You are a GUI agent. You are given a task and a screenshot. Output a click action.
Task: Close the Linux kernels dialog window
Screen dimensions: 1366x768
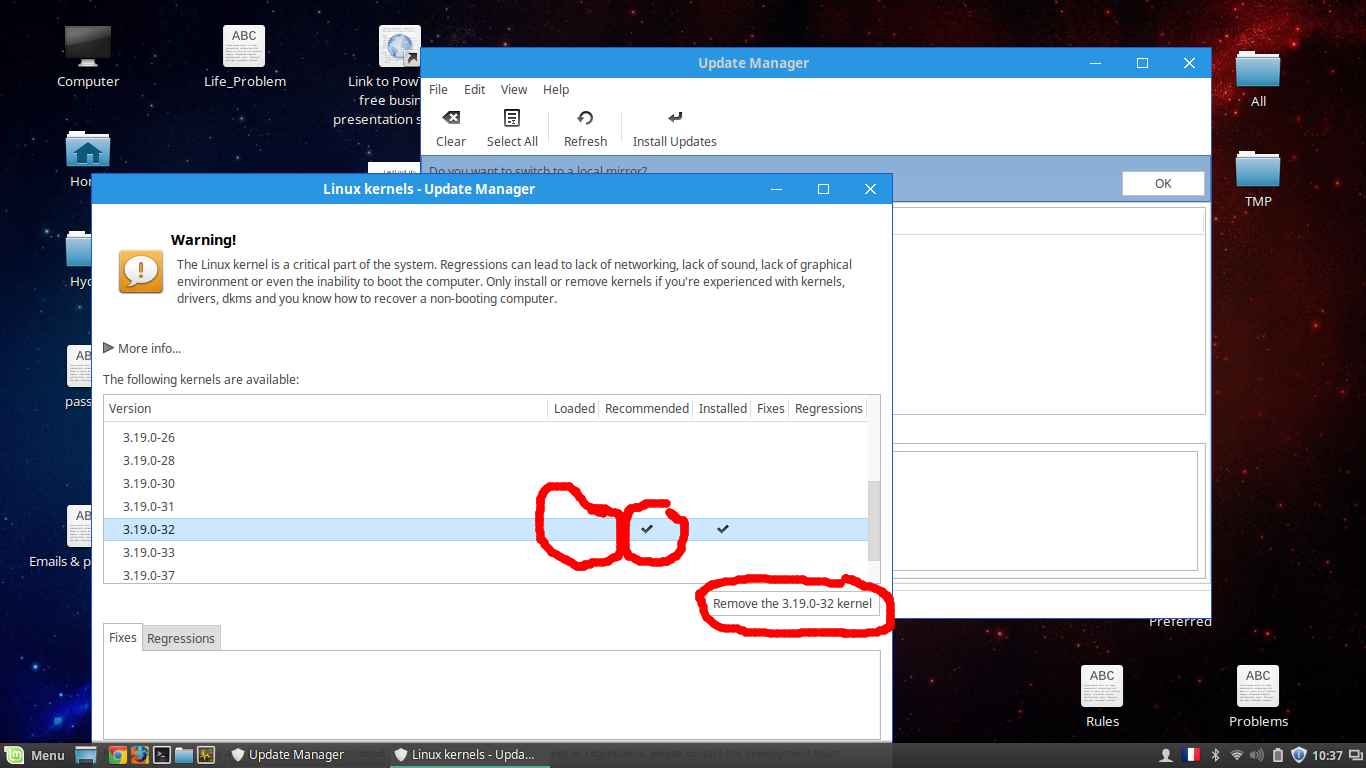(870, 189)
